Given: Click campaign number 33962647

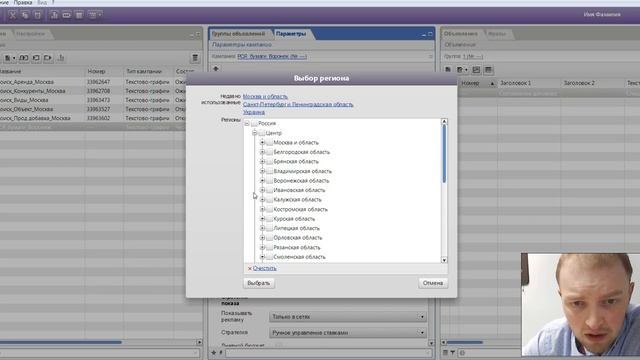Looking at the screenshot, I should [98, 82].
